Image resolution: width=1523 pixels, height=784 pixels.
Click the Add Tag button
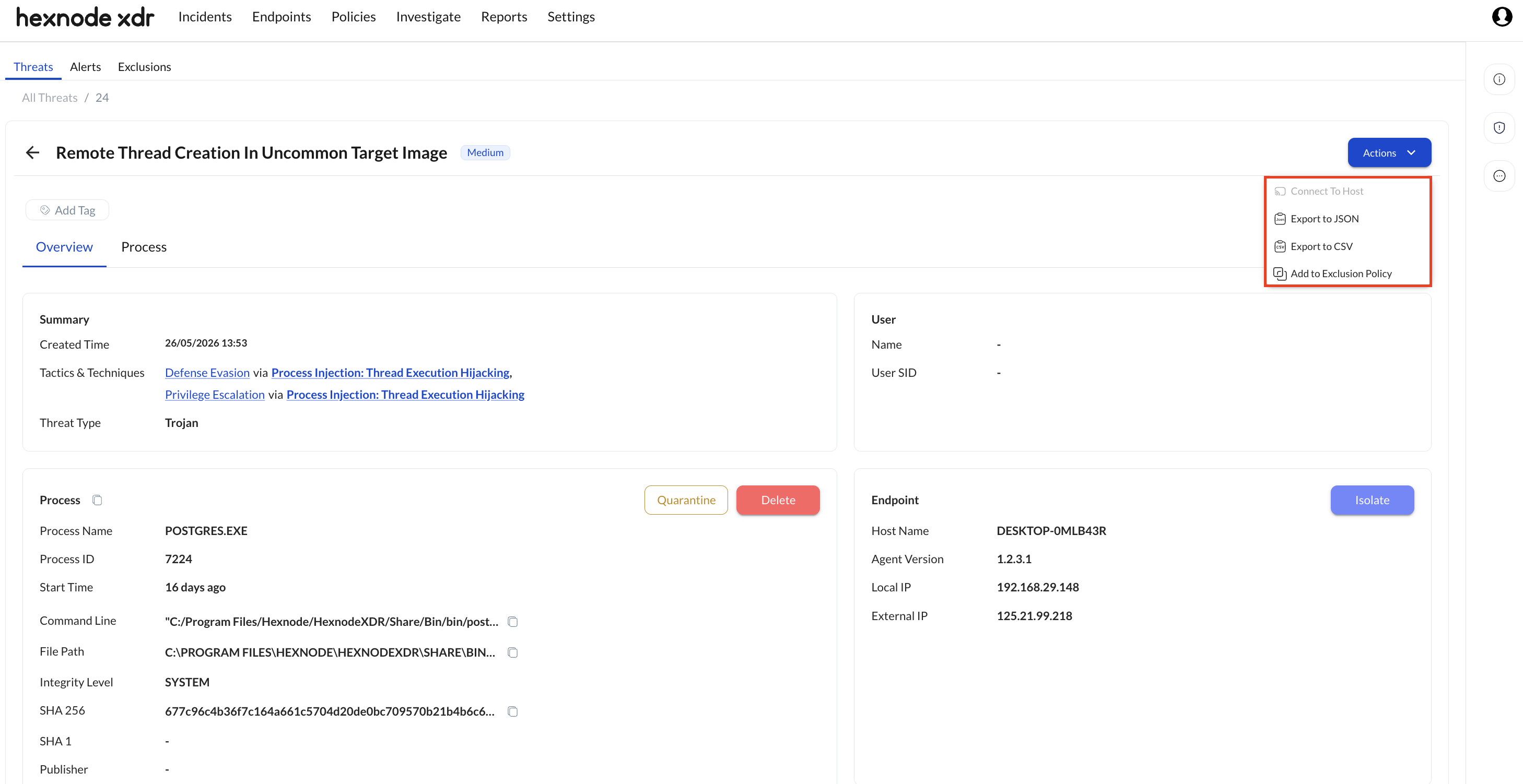coord(67,210)
